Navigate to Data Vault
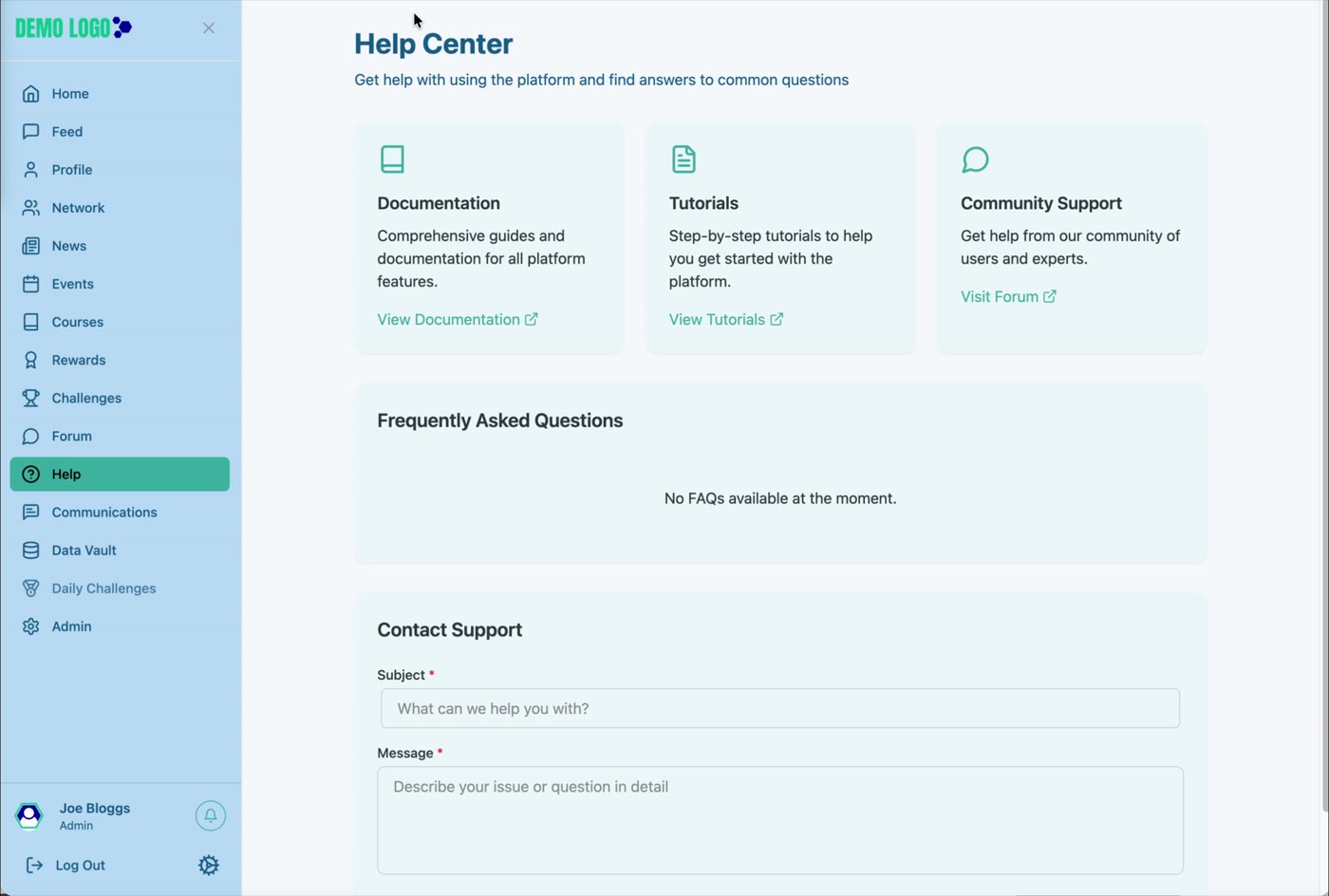 (x=120, y=551)
